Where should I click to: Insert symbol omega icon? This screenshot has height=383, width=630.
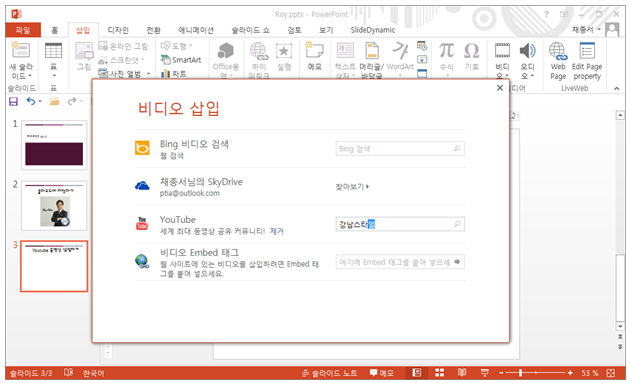pos(472,51)
